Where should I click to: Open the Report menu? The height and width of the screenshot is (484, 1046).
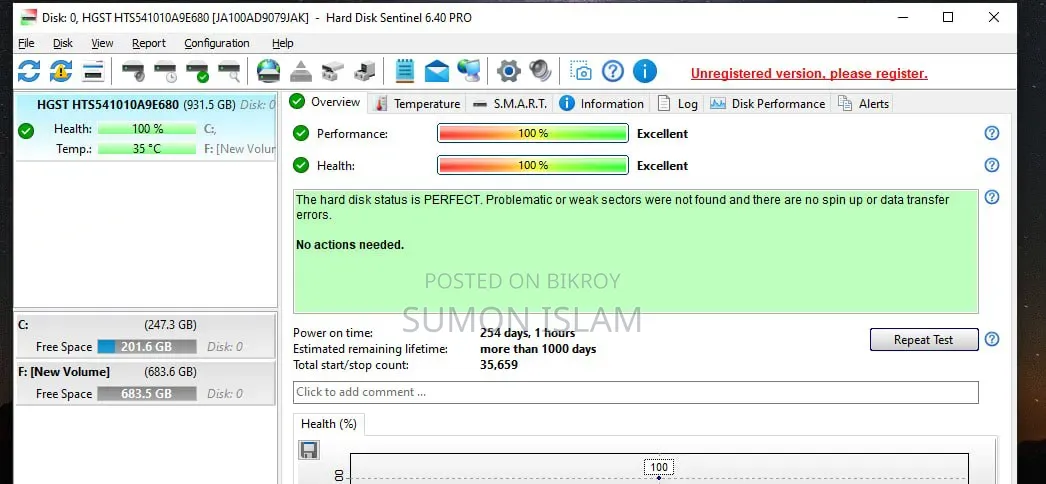point(149,43)
